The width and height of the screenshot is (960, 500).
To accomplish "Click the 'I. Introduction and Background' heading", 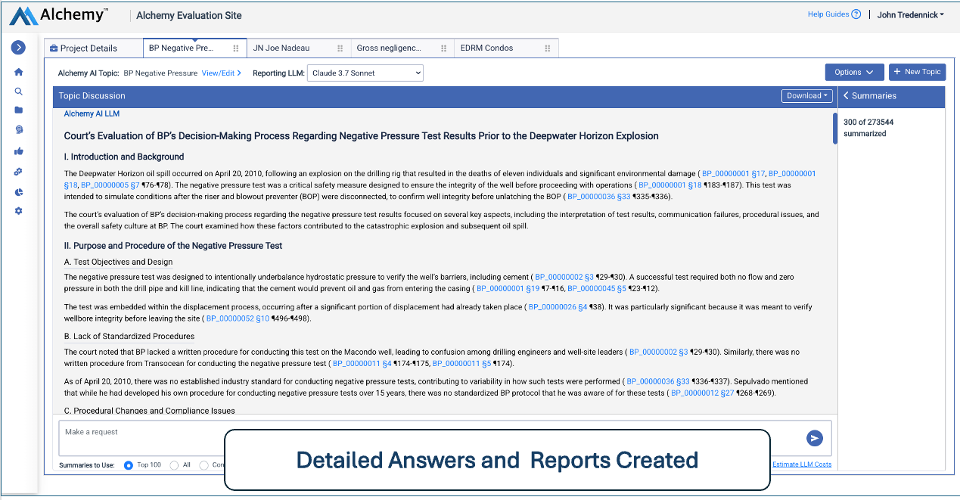I will pyautogui.click(x=124, y=157).
